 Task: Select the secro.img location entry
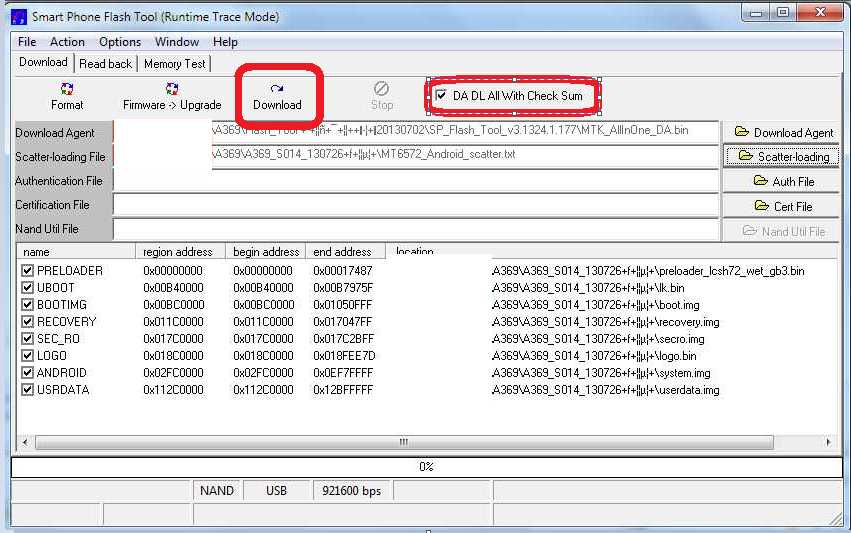pyautogui.click(x=598, y=339)
